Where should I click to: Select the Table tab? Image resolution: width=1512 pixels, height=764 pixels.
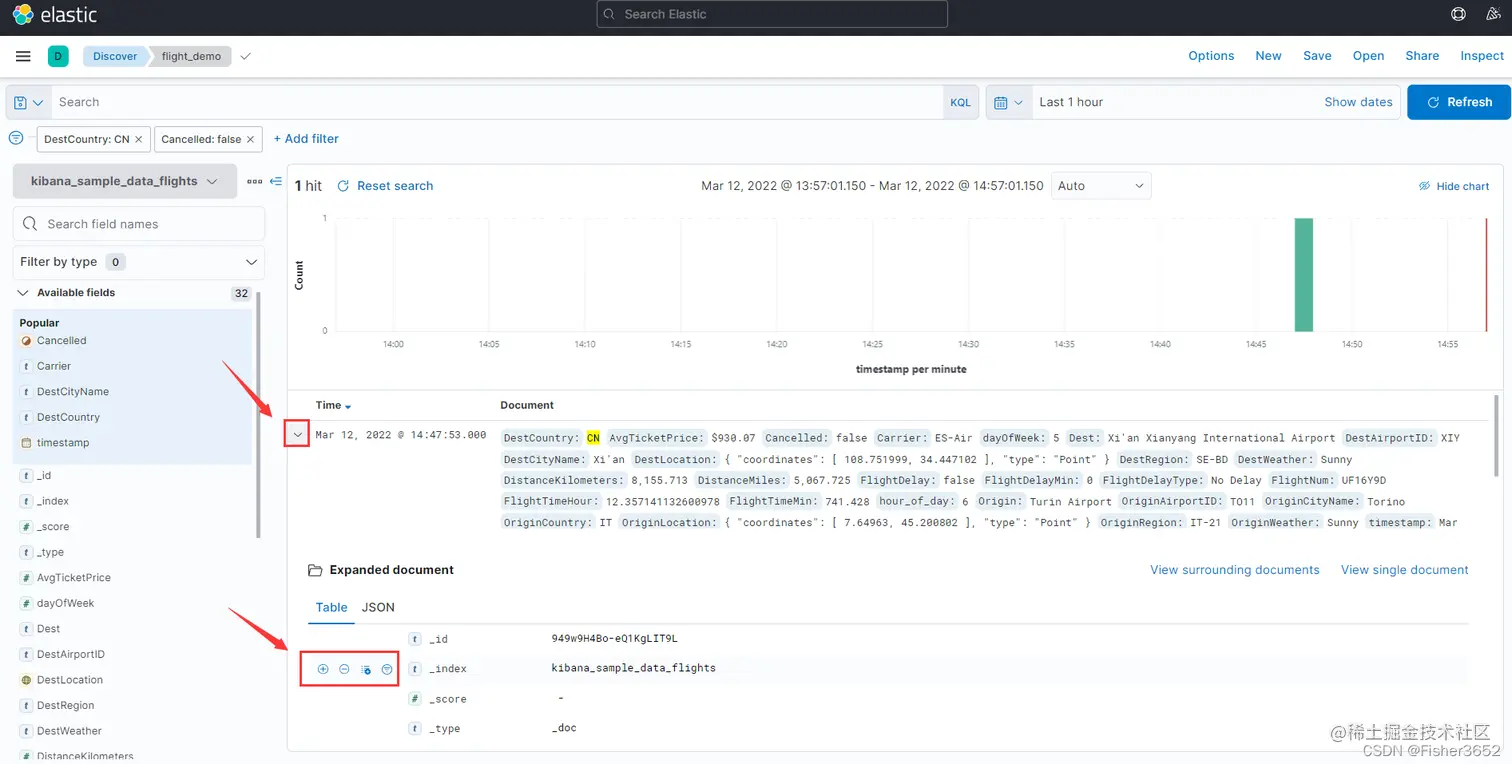[x=332, y=607]
